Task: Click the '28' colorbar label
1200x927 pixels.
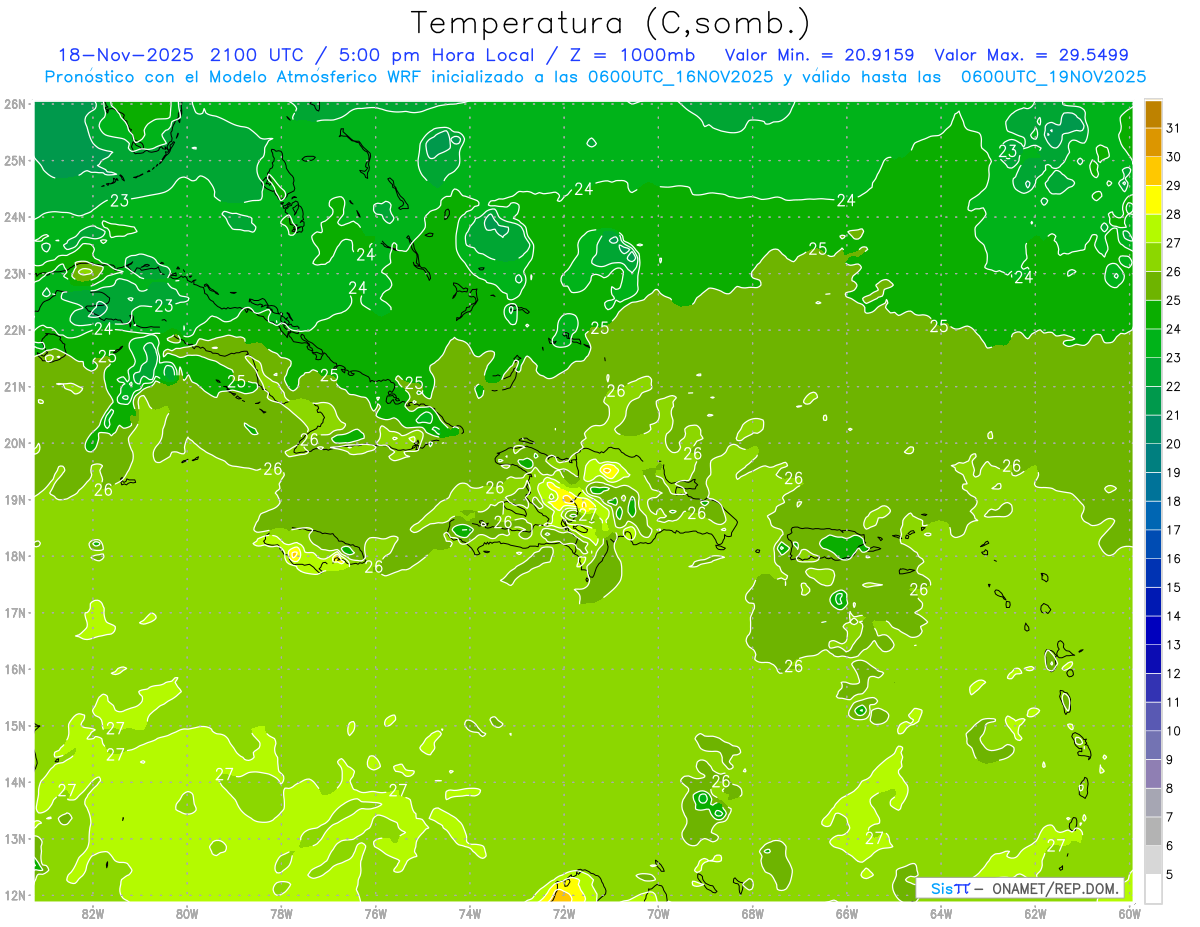Action: pyautogui.click(x=1174, y=215)
